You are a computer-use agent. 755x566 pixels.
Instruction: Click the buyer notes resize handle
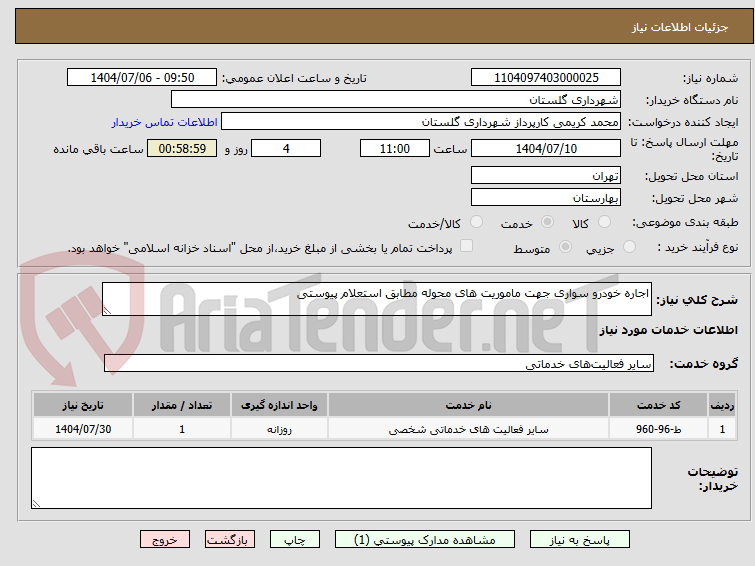tap(36, 503)
